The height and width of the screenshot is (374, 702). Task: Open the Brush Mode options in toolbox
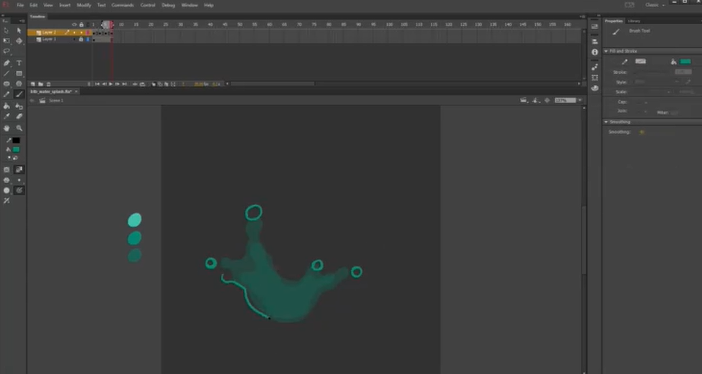click(6, 180)
